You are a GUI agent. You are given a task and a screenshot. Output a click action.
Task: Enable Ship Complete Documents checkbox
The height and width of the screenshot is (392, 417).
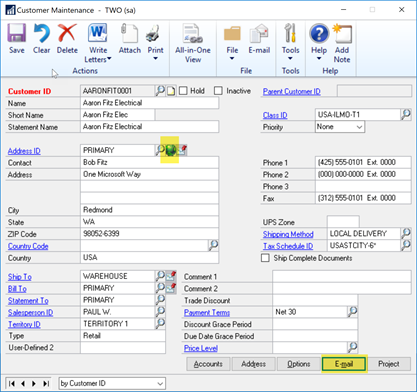click(265, 258)
